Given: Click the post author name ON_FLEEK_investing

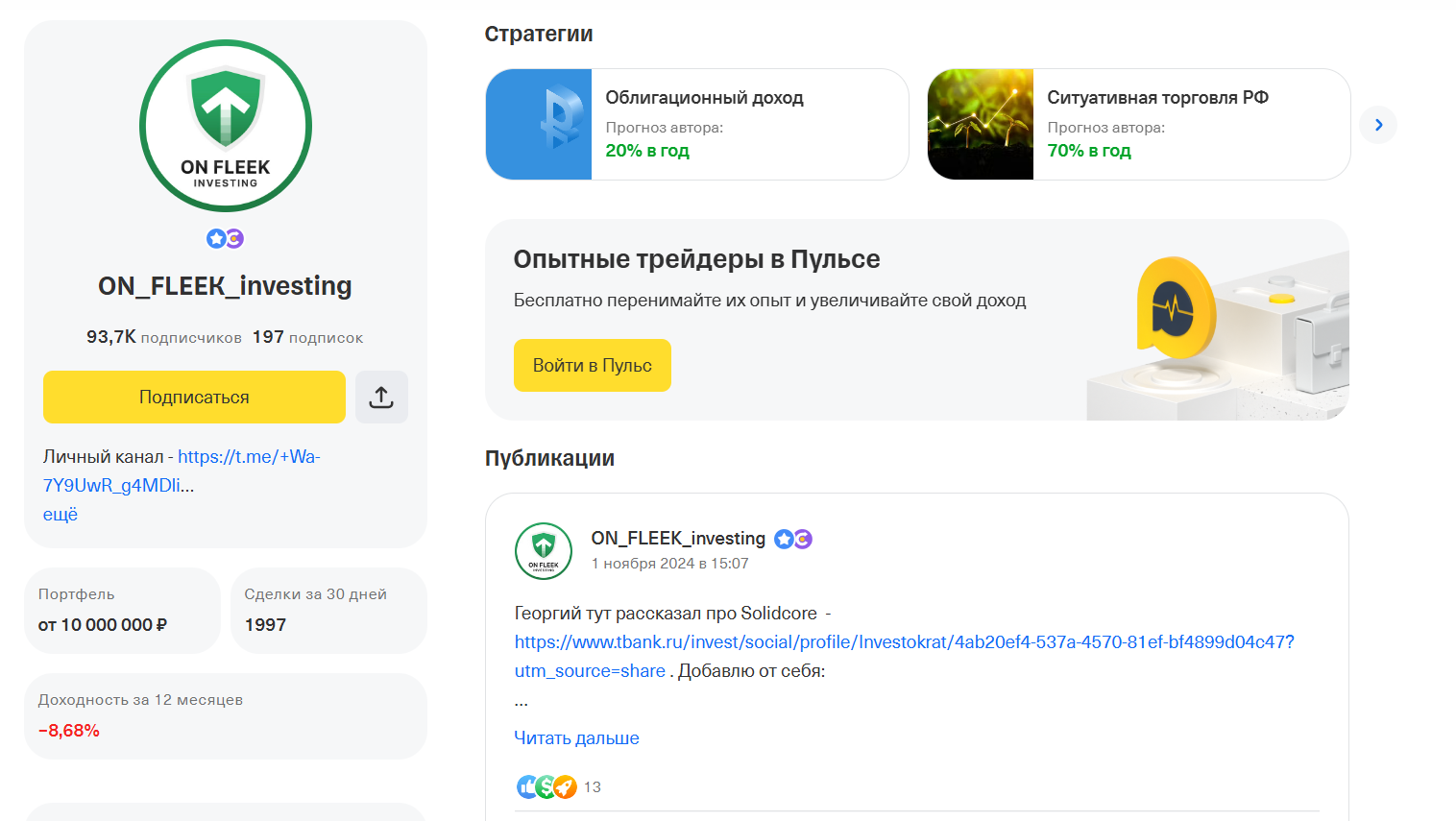Looking at the screenshot, I should click(678, 538).
